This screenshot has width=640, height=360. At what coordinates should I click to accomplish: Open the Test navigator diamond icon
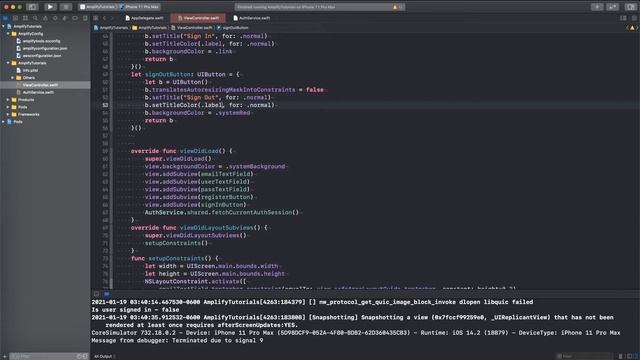(x=55, y=18)
